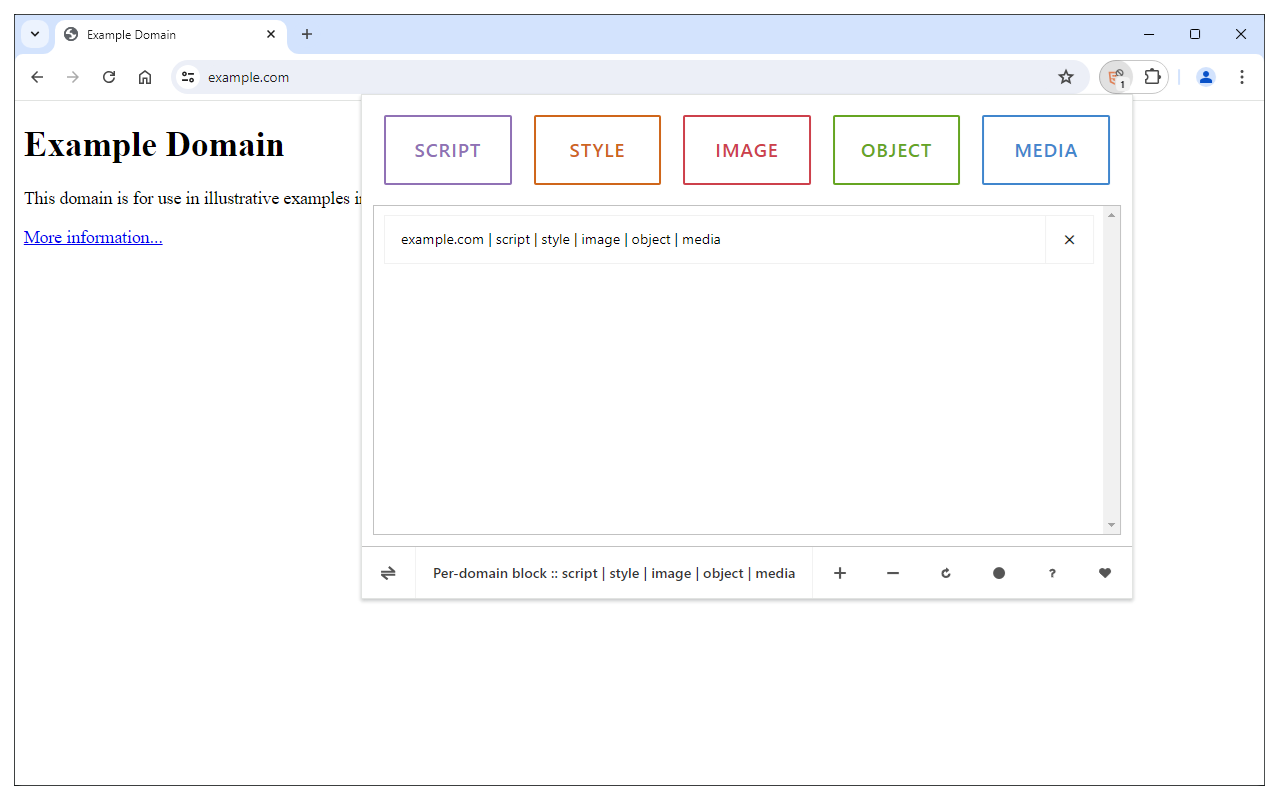
Task: Follow the More information link
Action: 92,237
